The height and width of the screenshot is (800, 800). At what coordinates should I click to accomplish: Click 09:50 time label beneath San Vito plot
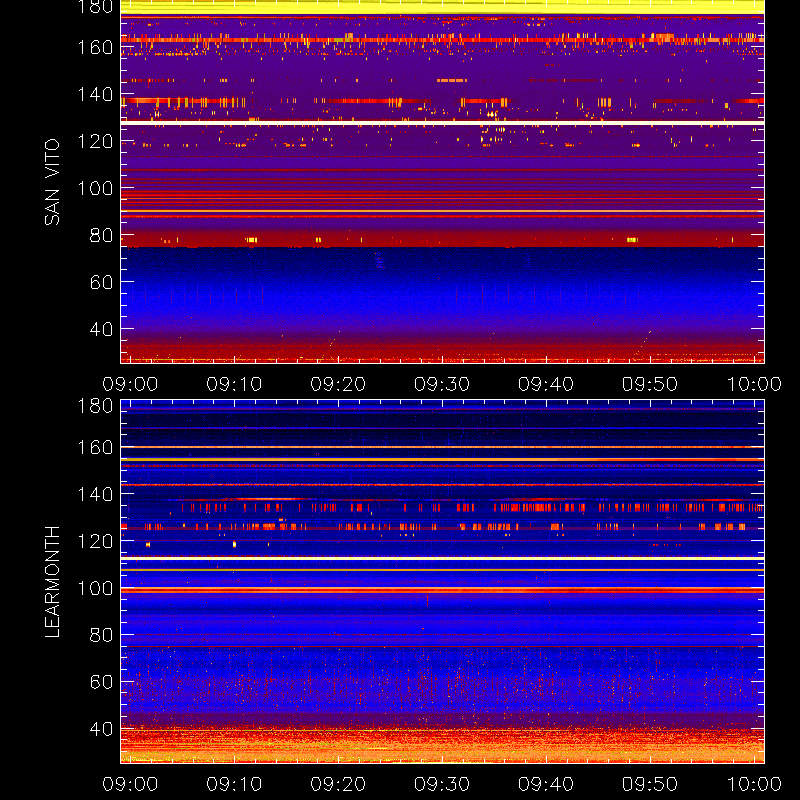650,384
